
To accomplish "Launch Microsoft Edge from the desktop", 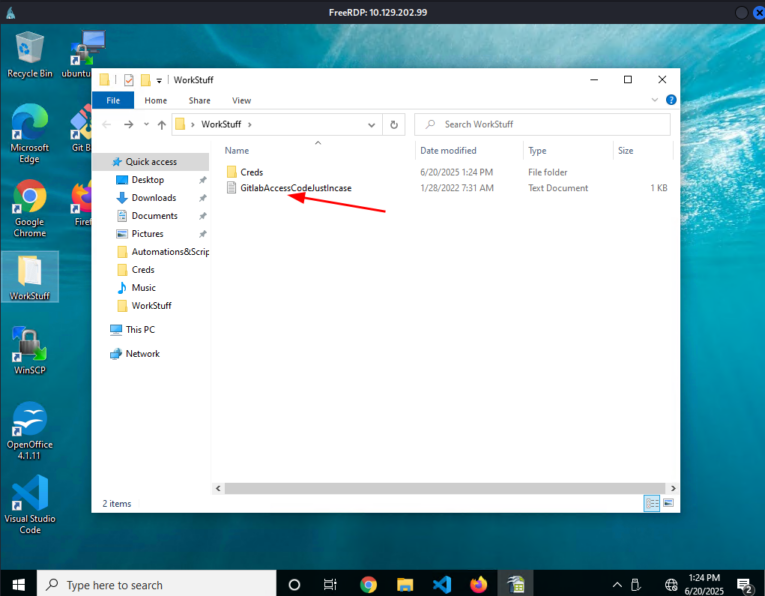I will (29, 126).
